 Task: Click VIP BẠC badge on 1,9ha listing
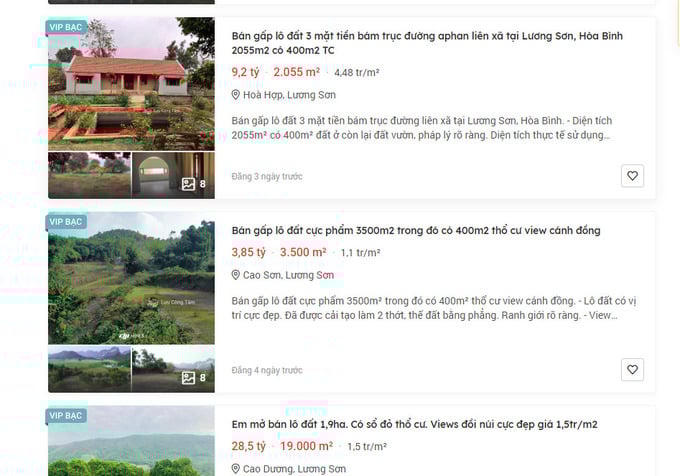point(65,415)
